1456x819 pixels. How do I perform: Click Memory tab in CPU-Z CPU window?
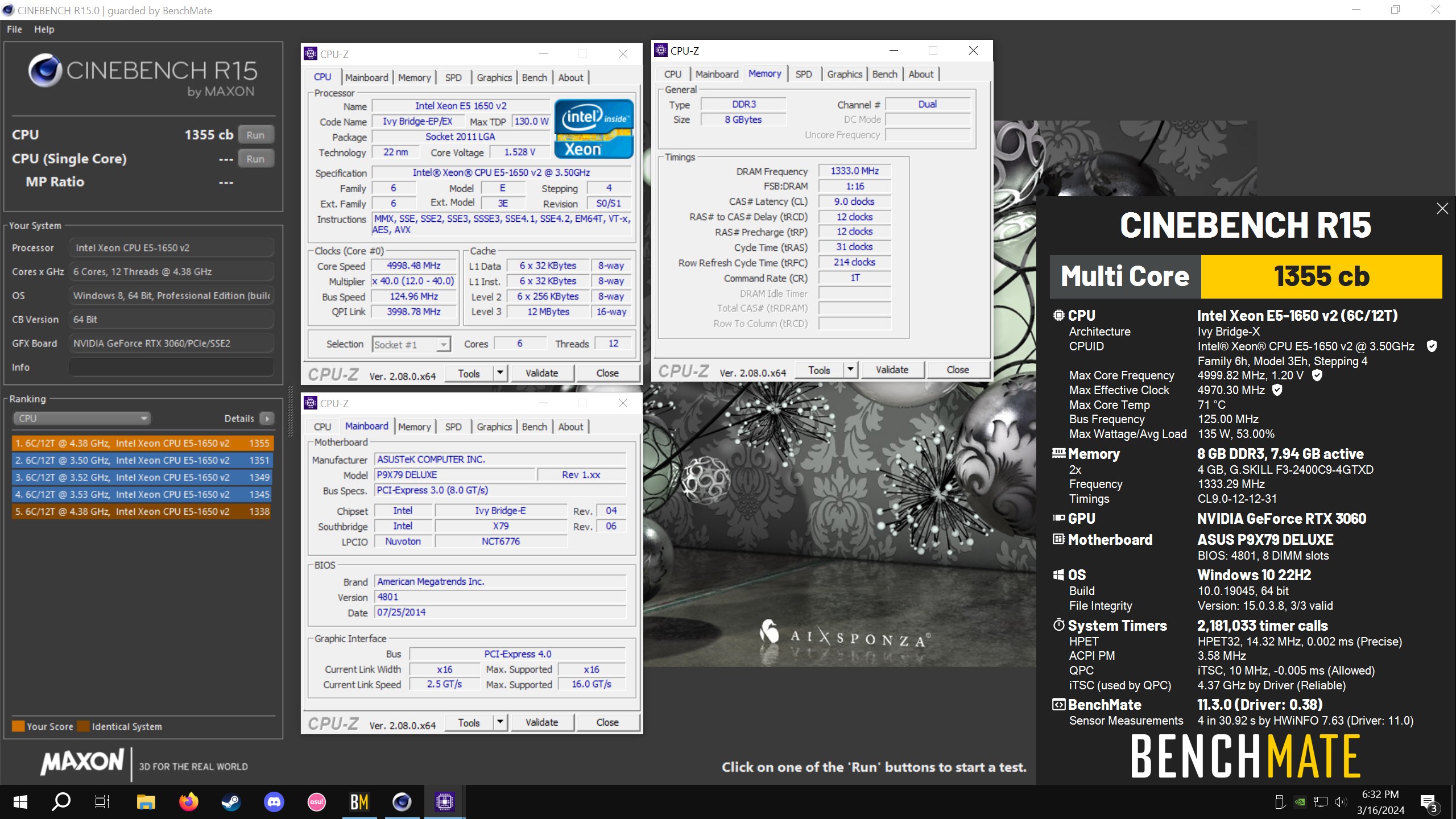(414, 77)
